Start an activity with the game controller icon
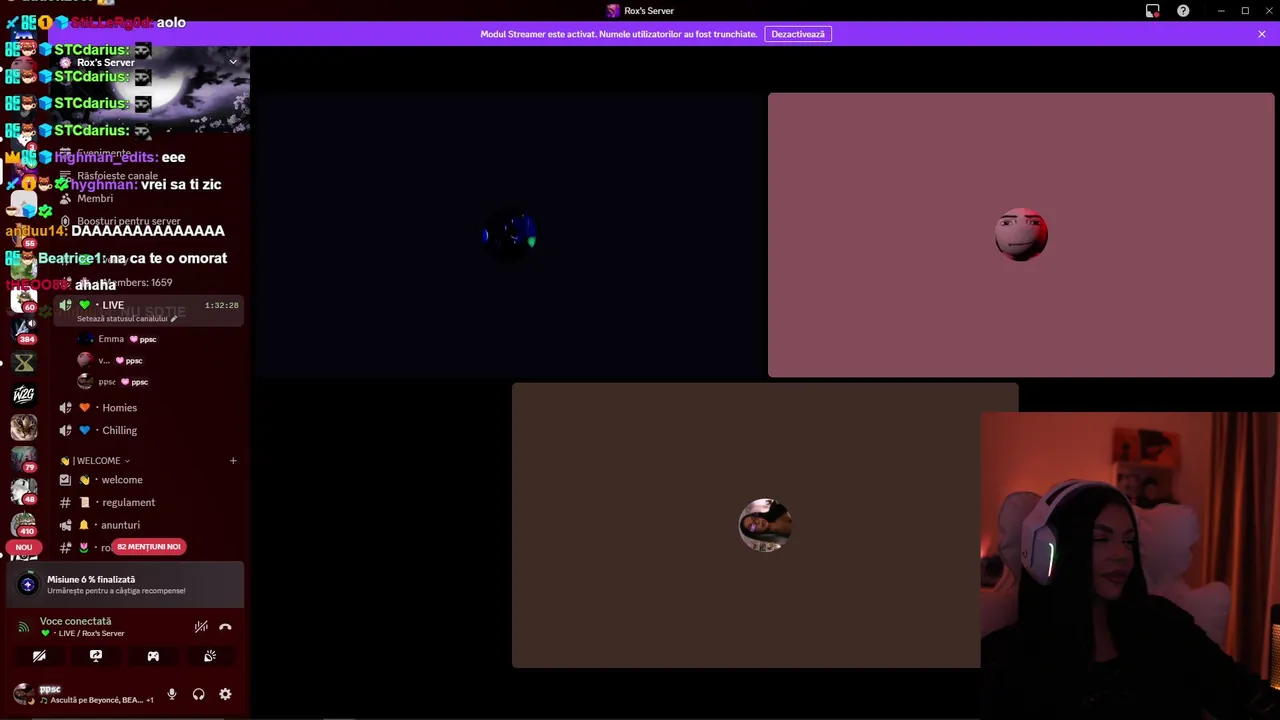The width and height of the screenshot is (1280, 720). coord(153,656)
